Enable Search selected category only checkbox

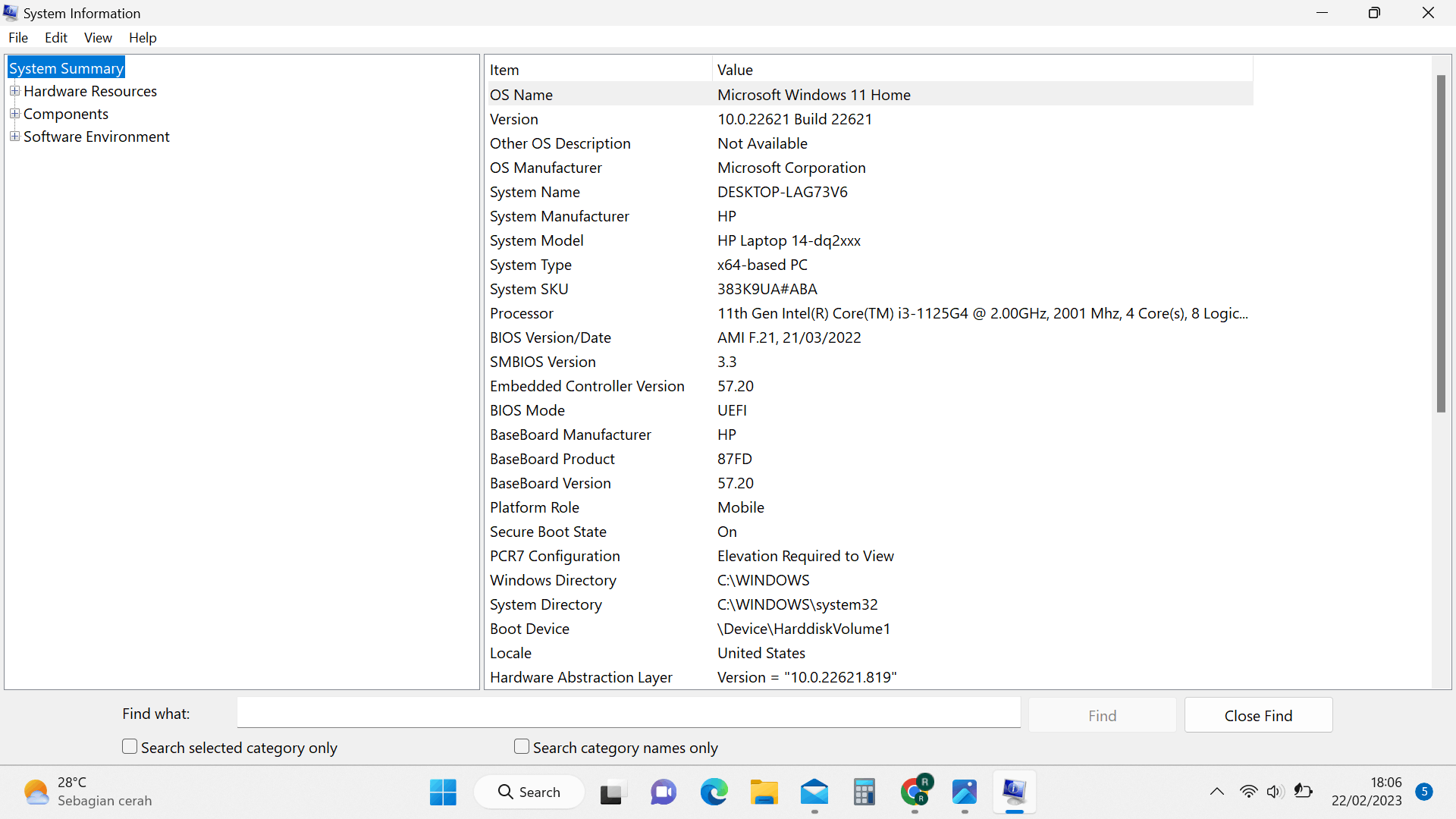pyautogui.click(x=130, y=747)
